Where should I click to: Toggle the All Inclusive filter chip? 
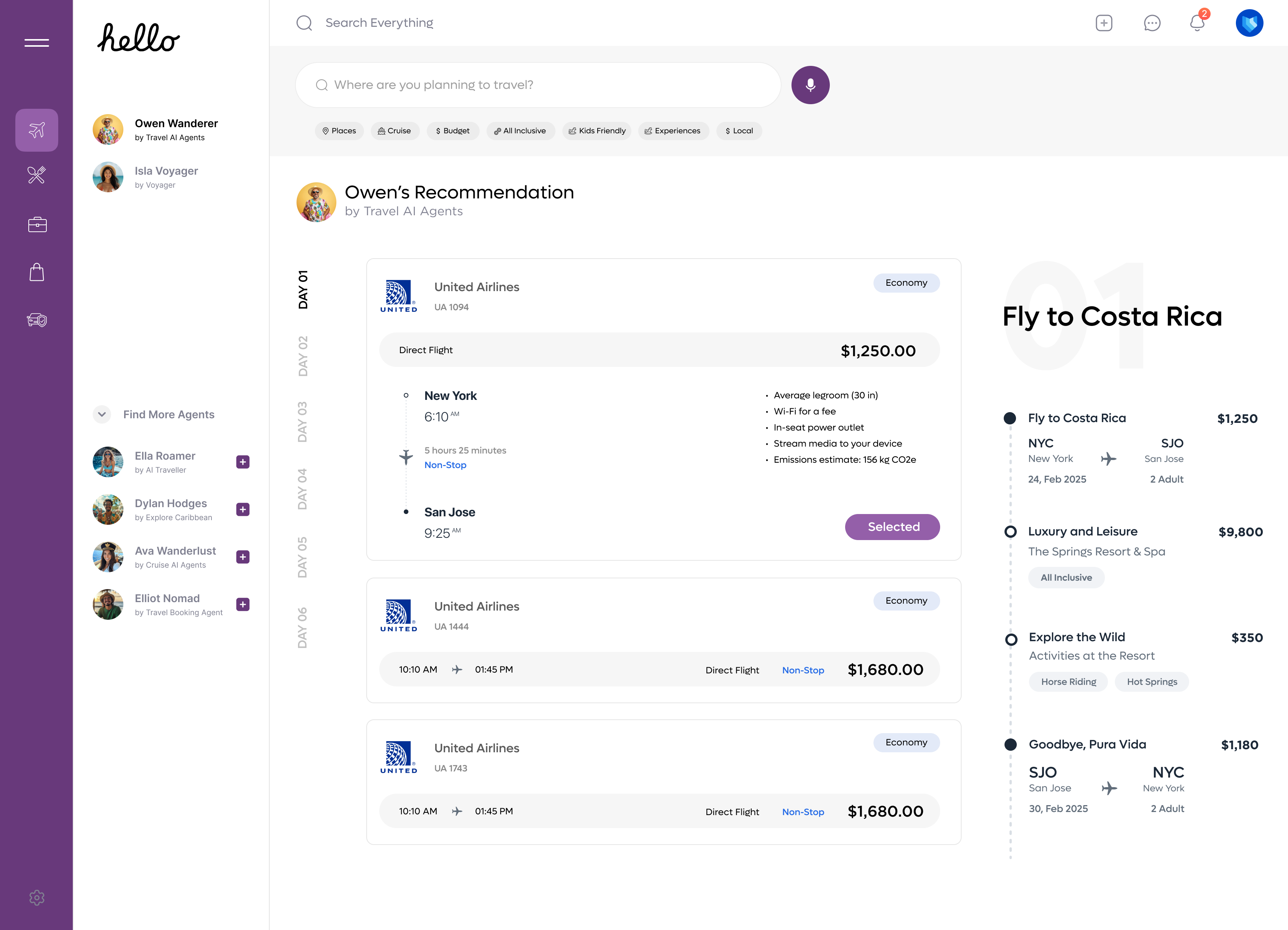(519, 131)
